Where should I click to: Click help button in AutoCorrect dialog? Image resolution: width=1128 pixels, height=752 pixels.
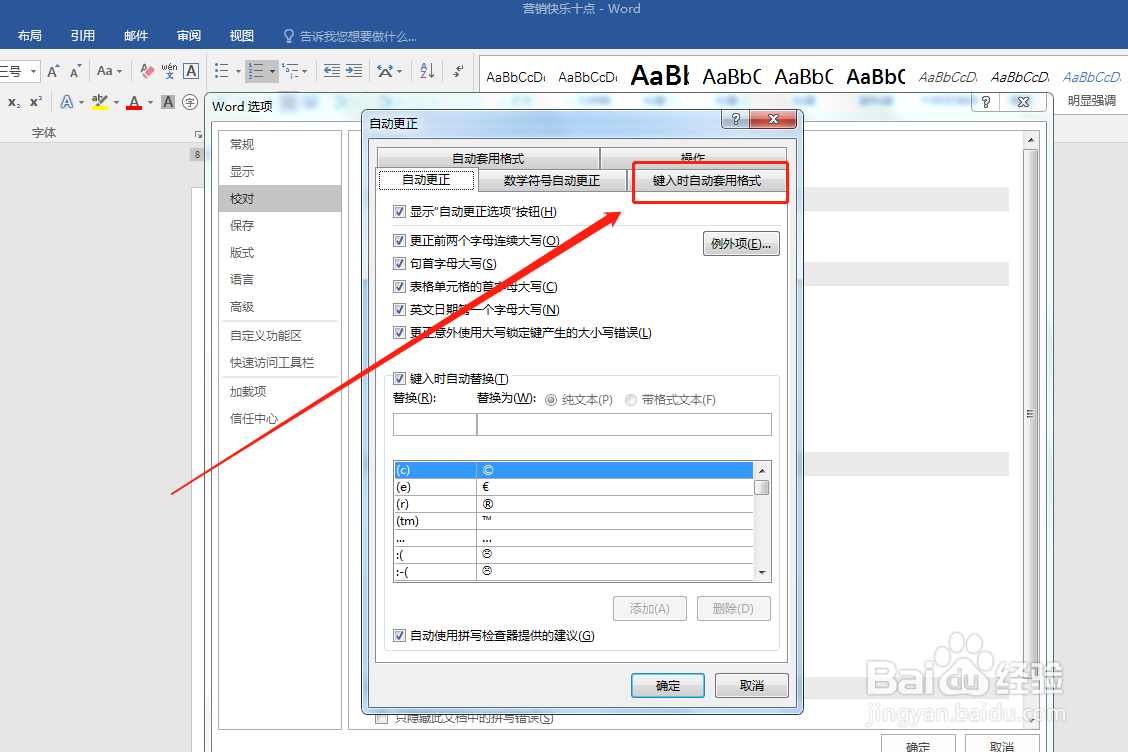point(735,119)
